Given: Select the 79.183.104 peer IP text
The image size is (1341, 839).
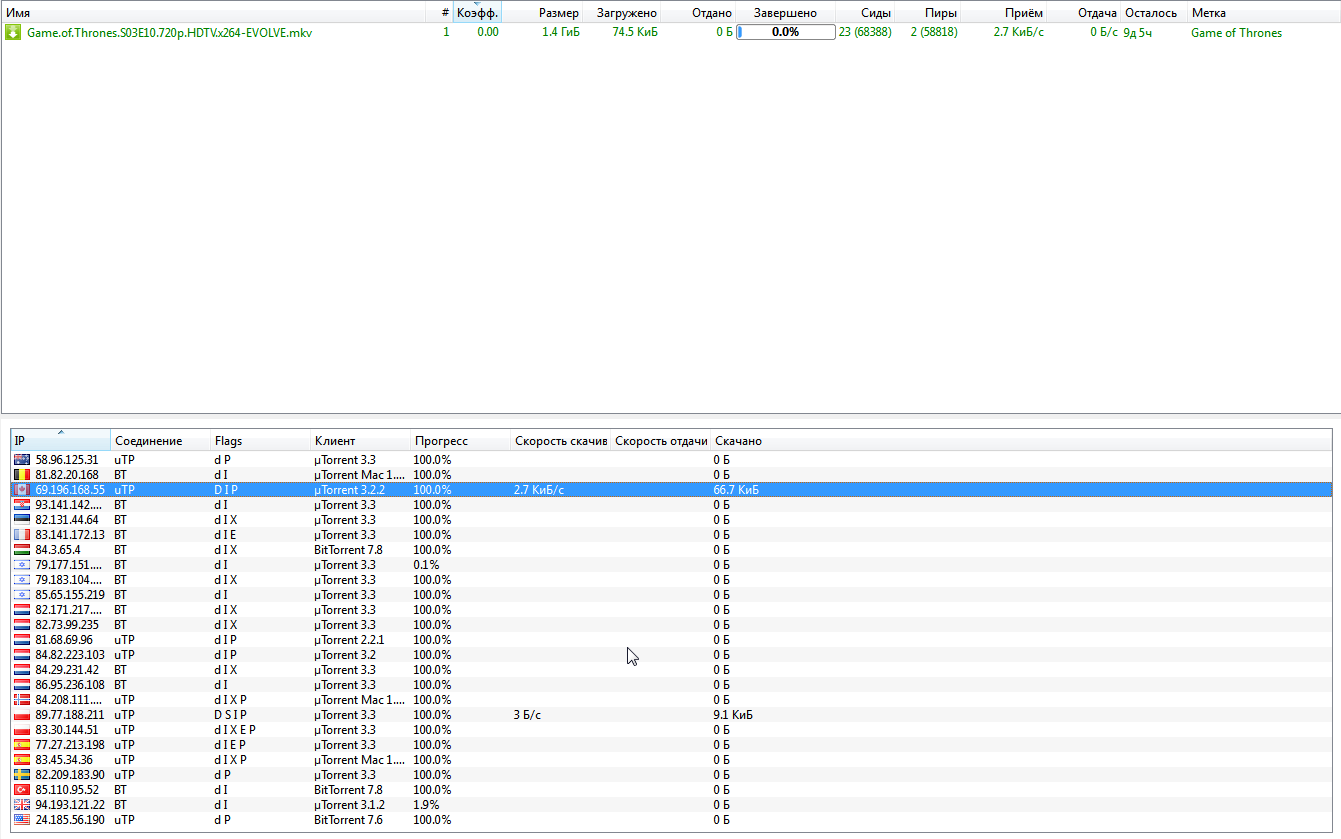Looking at the screenshot, I should coord(69,580).
